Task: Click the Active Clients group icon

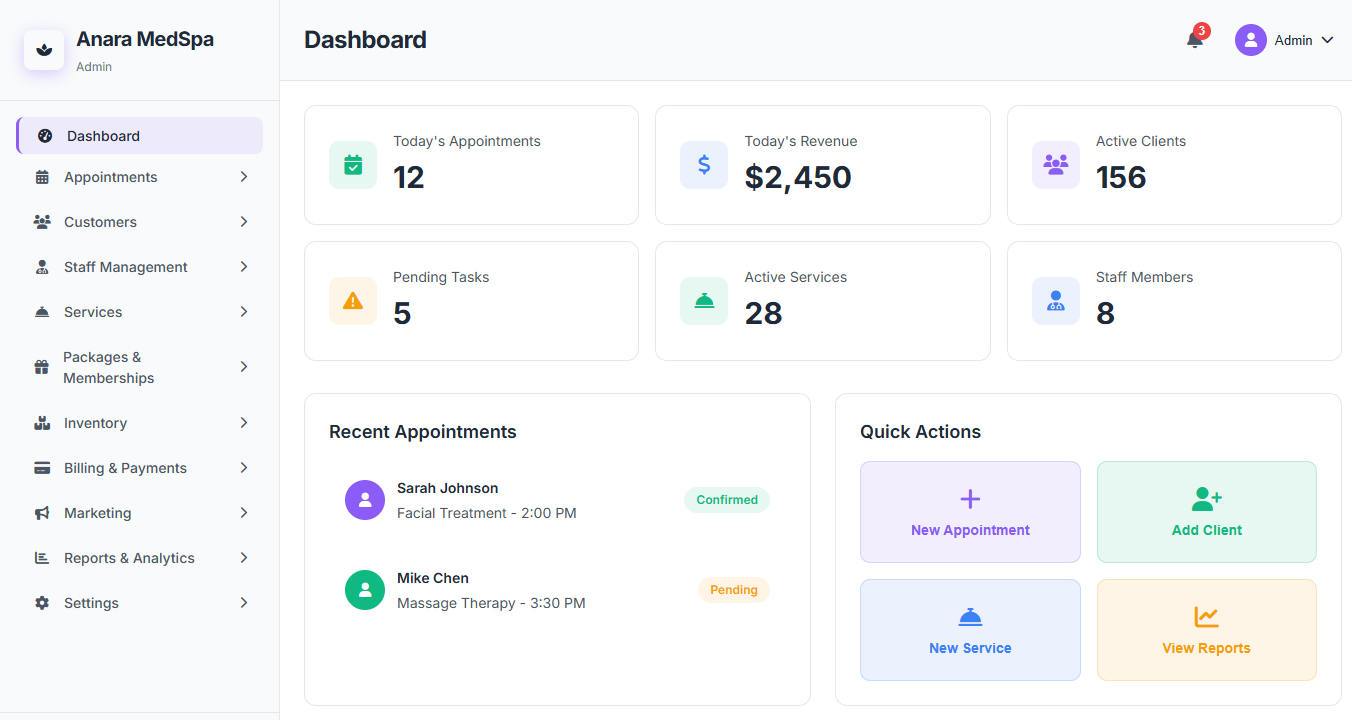Action: [x=1055, y=165]
